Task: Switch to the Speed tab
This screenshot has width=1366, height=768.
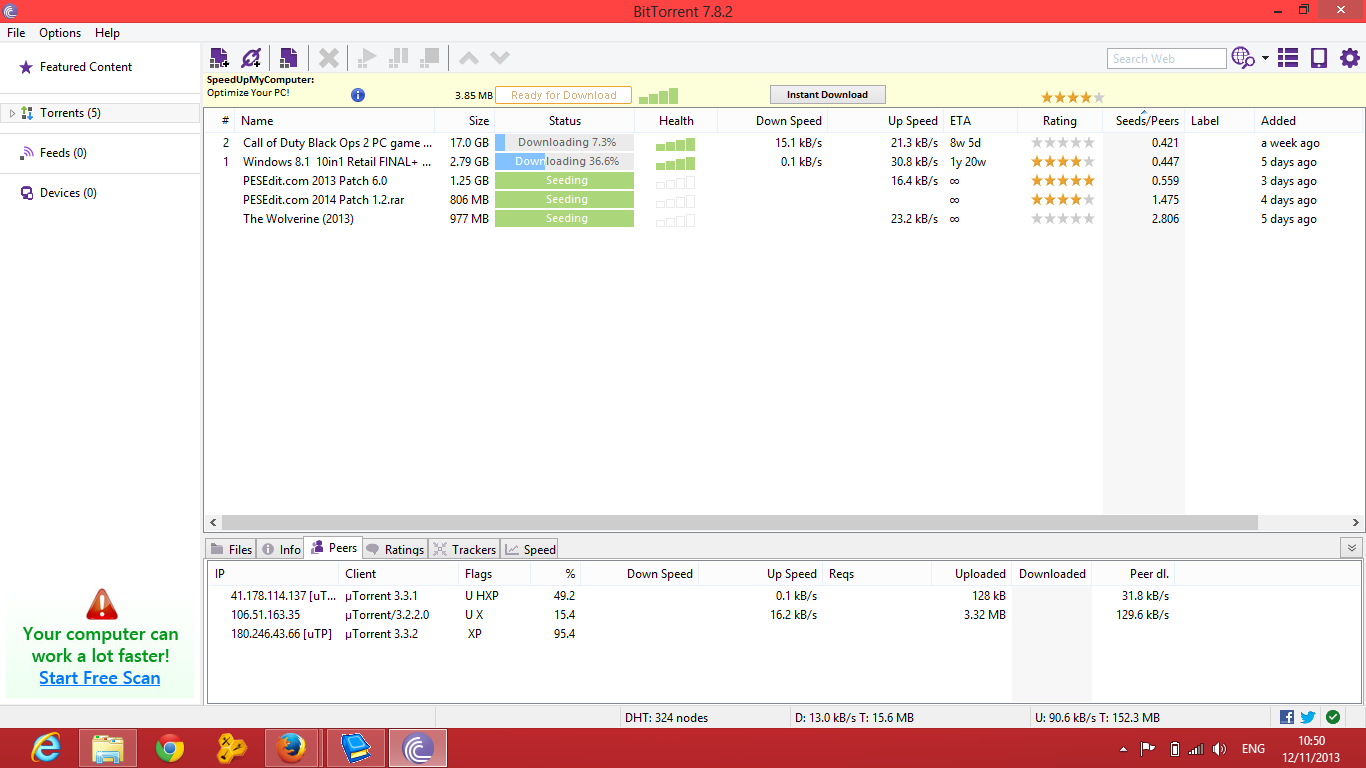Action: [530, 549]
